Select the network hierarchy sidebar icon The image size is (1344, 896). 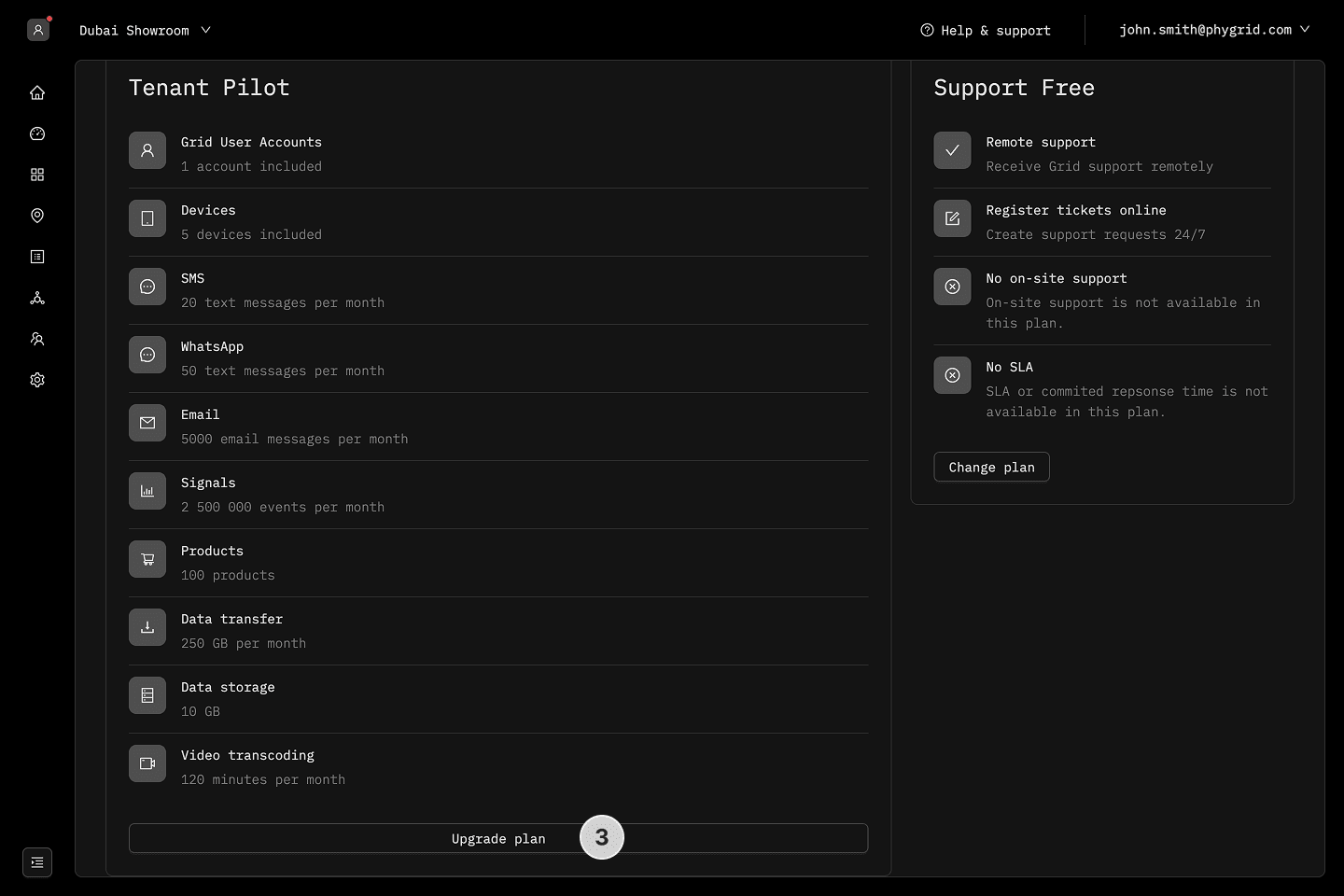tap(37, 298)
